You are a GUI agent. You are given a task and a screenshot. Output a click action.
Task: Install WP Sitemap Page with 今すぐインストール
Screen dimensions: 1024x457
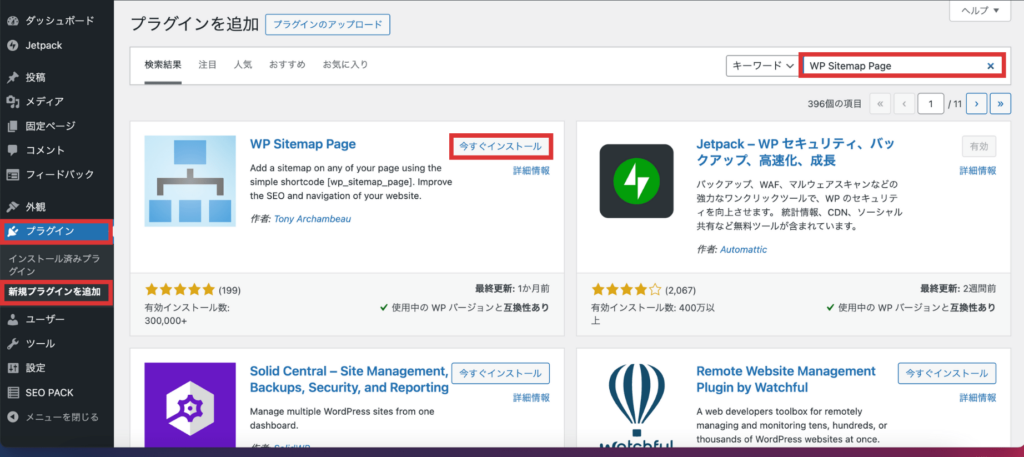500,146
